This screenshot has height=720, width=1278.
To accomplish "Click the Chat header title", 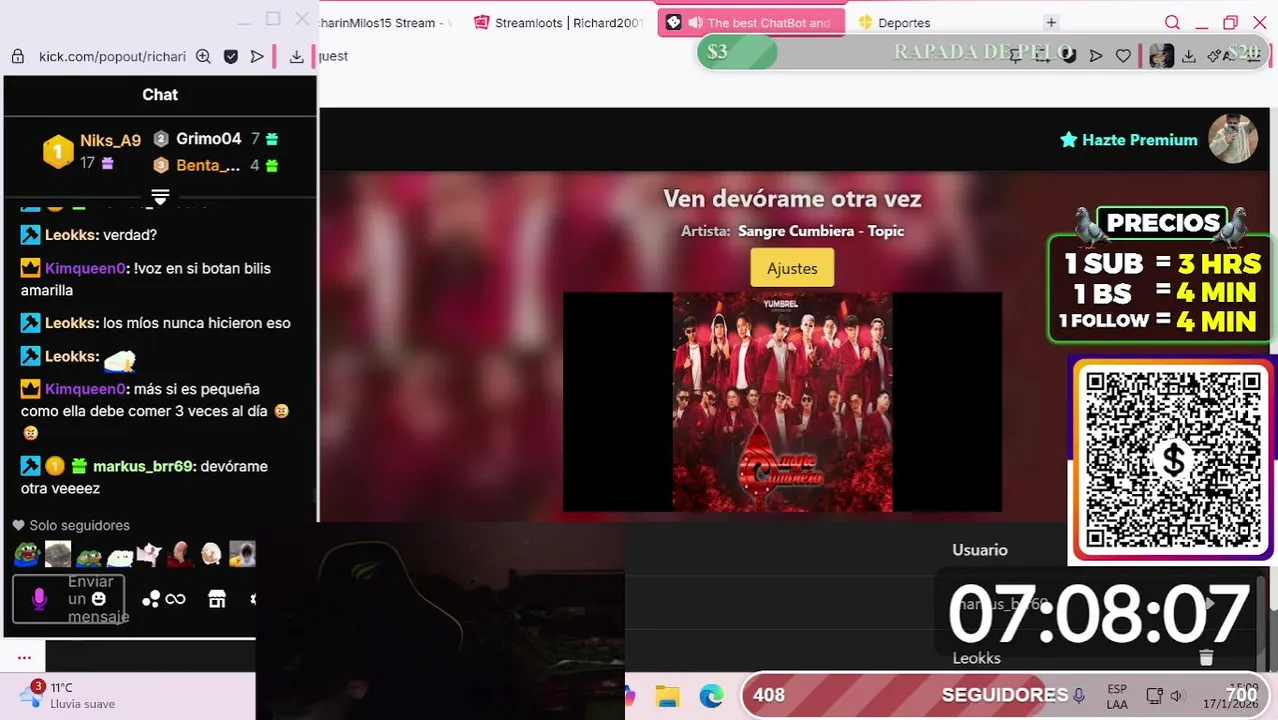I will point(160,95).
